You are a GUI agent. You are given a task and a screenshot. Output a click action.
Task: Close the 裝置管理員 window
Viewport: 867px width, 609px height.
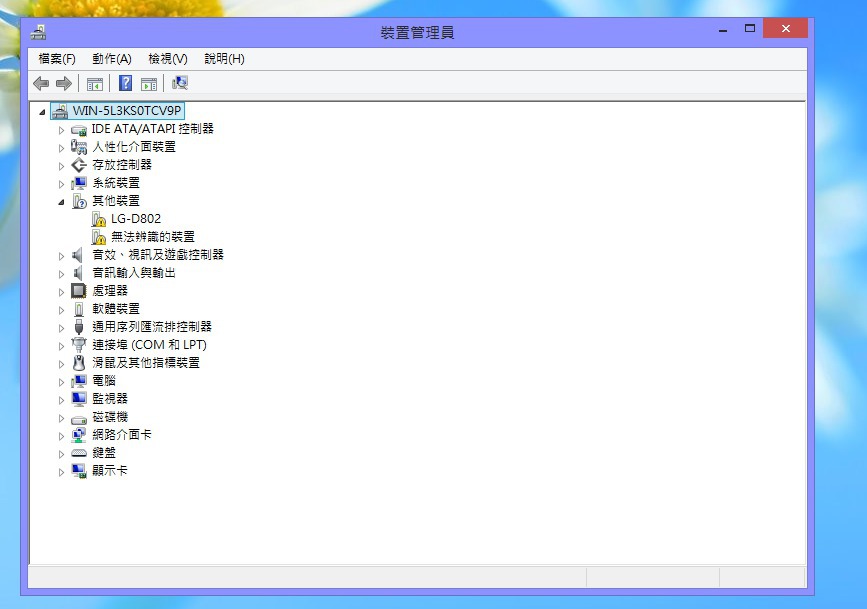tap(785, 29)
